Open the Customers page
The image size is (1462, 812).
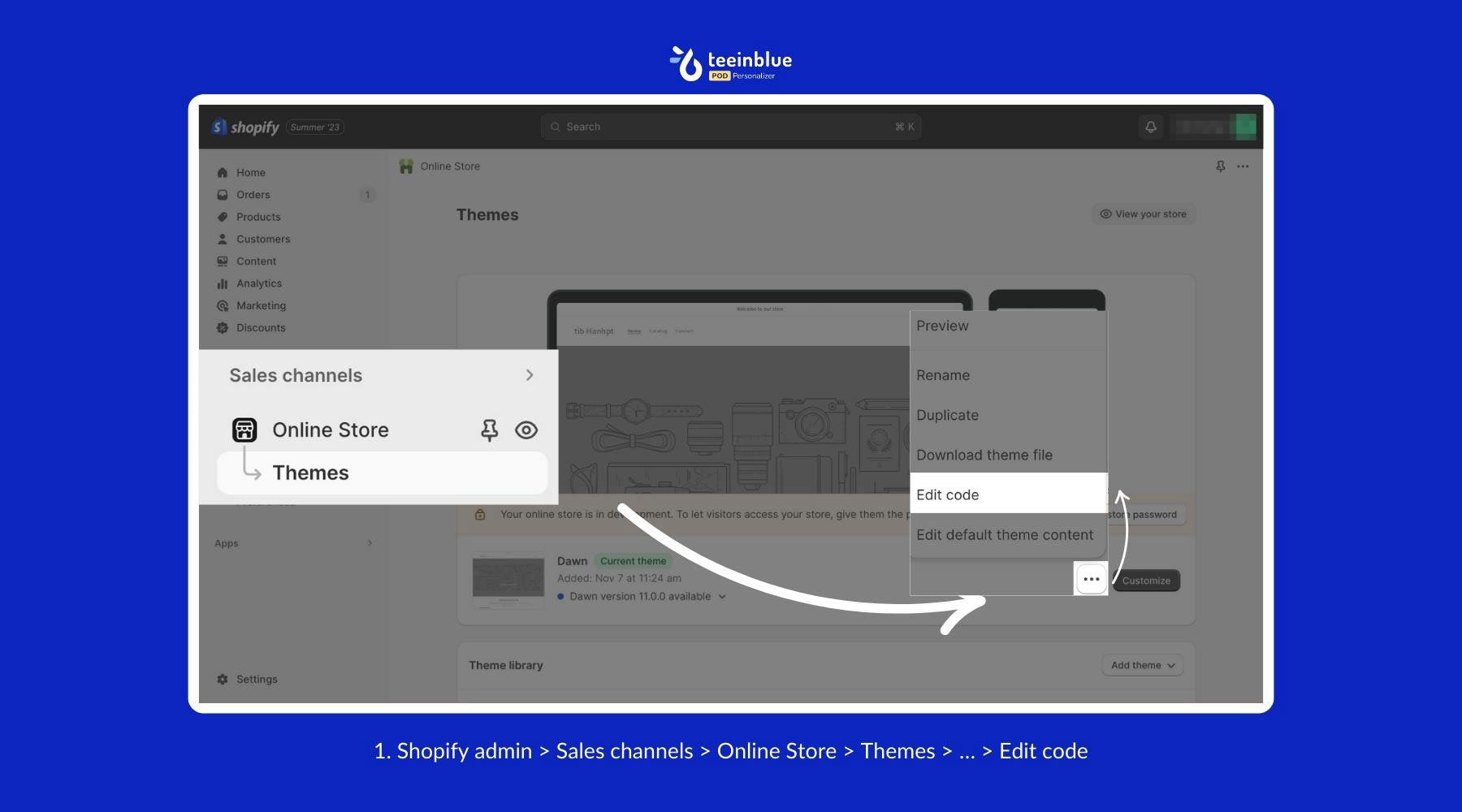pyautogui.click(x=263, y=239)
